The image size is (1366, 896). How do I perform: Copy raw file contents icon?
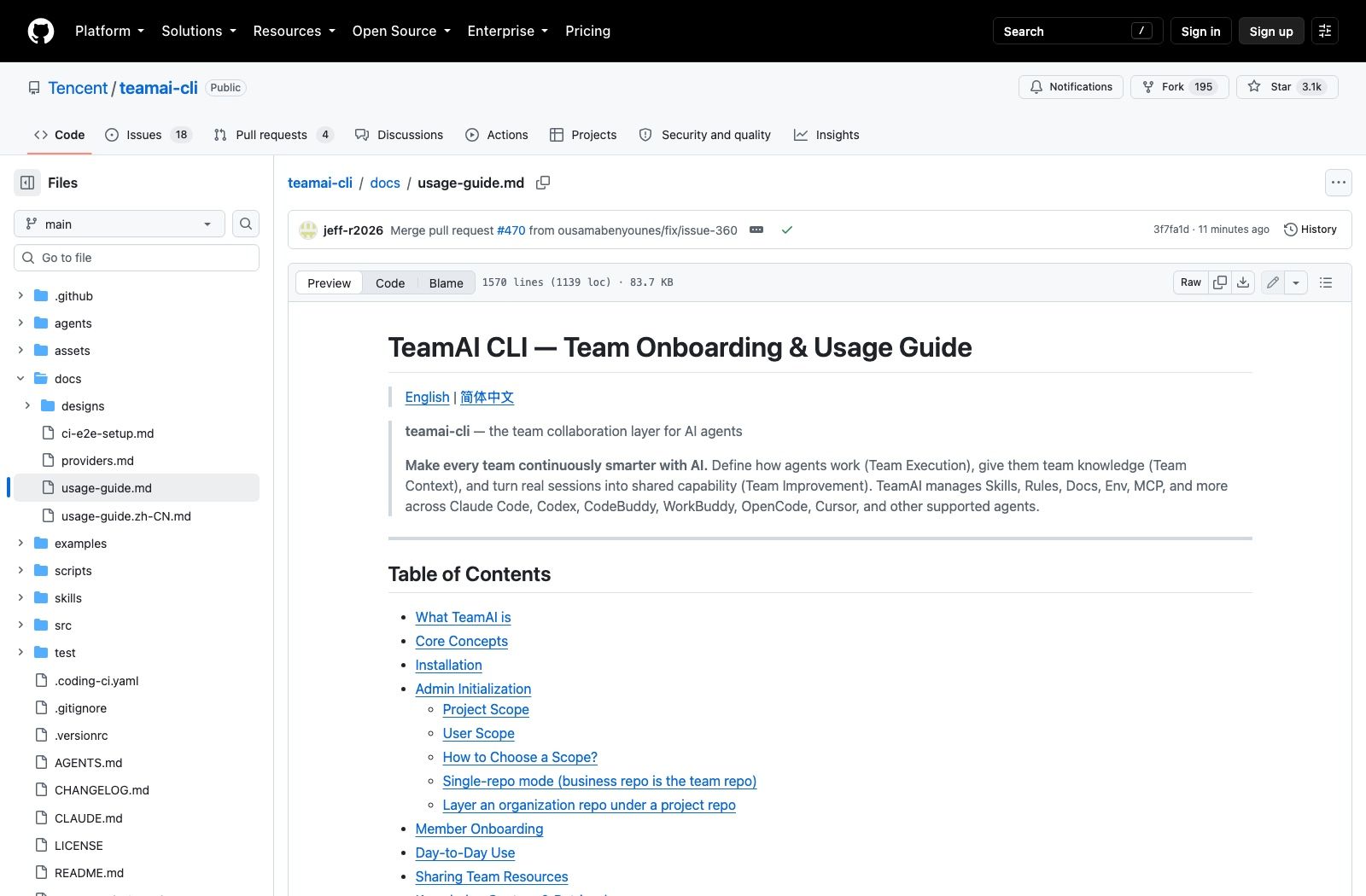pos(1220,282)
